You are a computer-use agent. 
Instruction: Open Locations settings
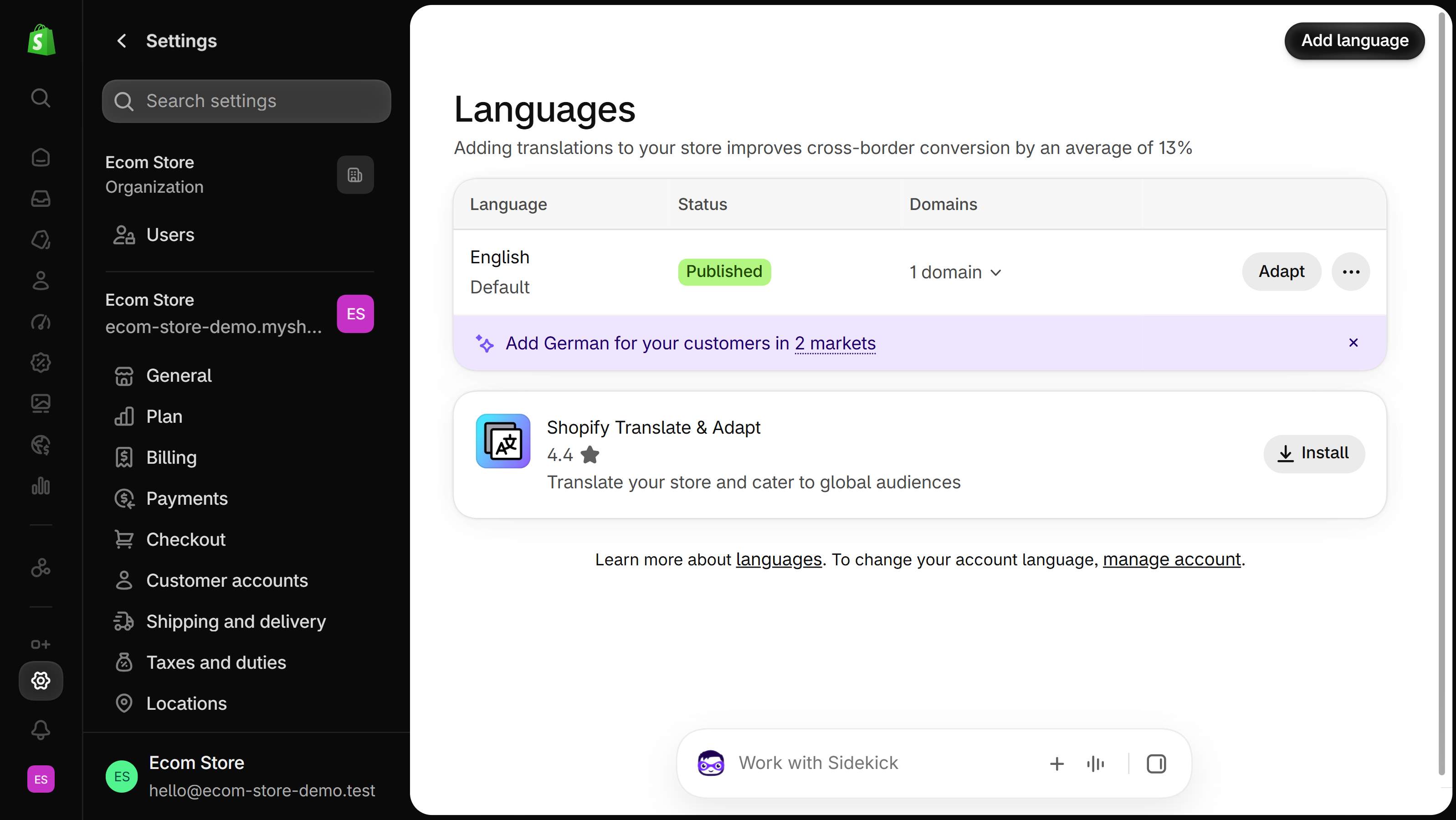pyautogui.click(x=239, y=703)
